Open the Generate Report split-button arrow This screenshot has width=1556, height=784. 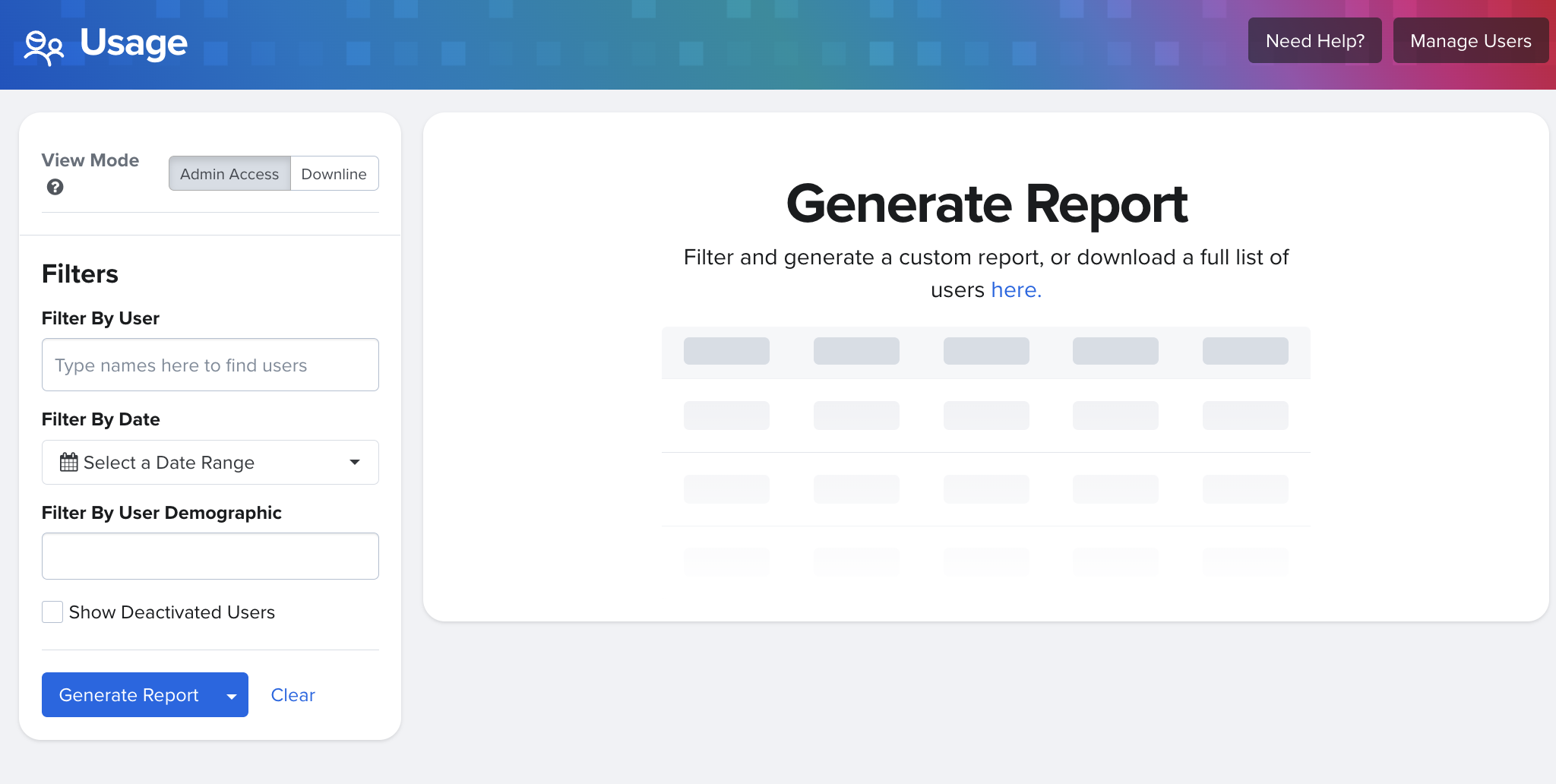pyautogui.click(x=232, y=696)
